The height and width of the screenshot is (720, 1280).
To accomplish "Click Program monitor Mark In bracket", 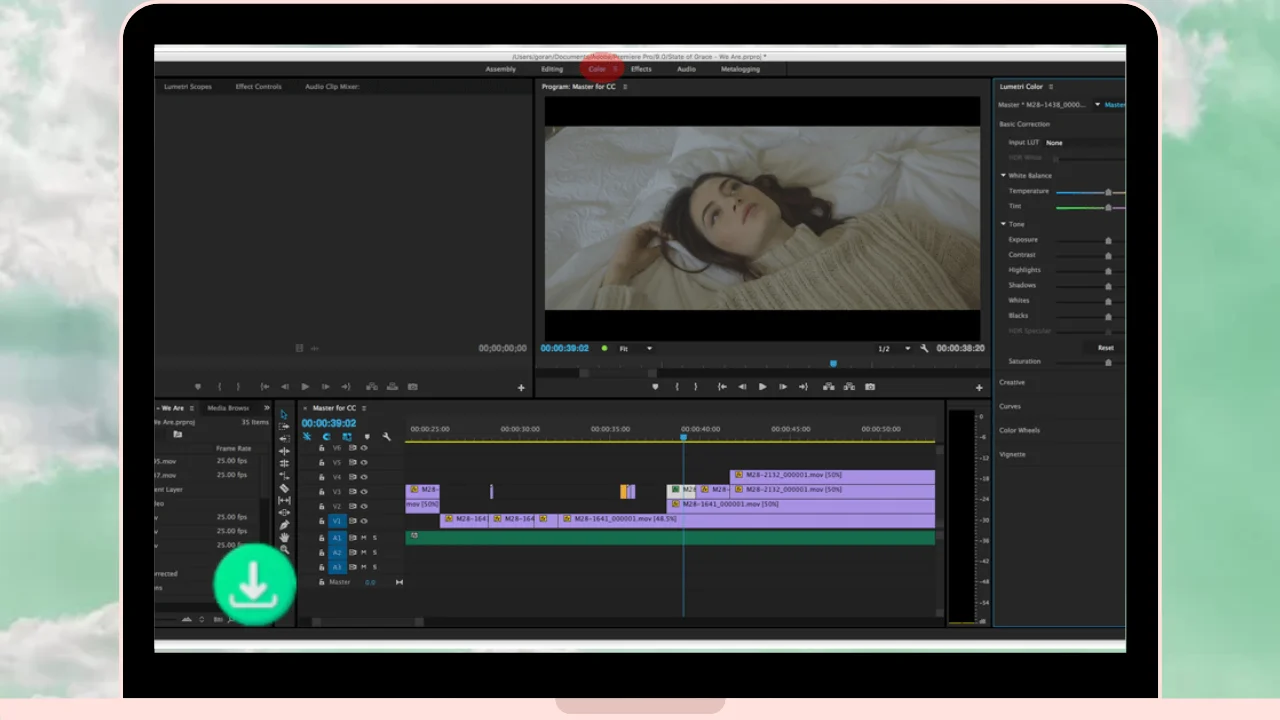I will [677, 387].
